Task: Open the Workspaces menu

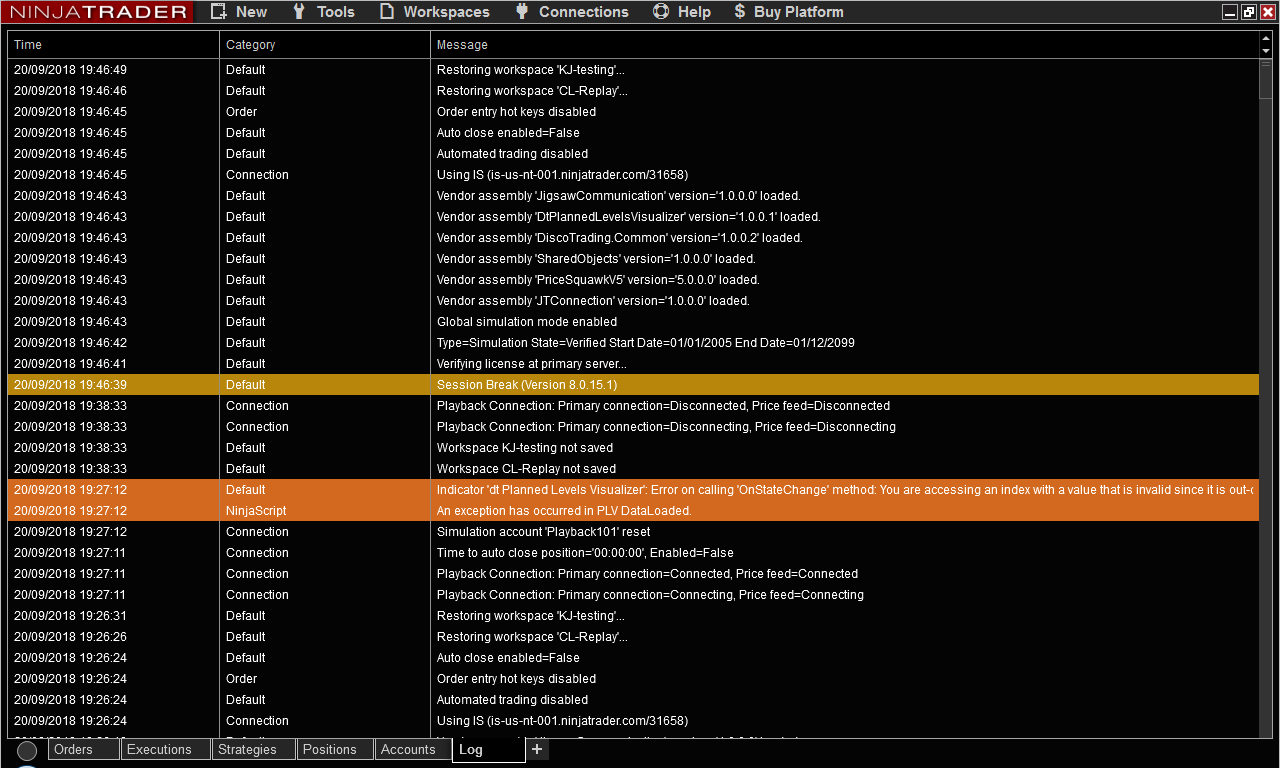Action: click(435, 12)
